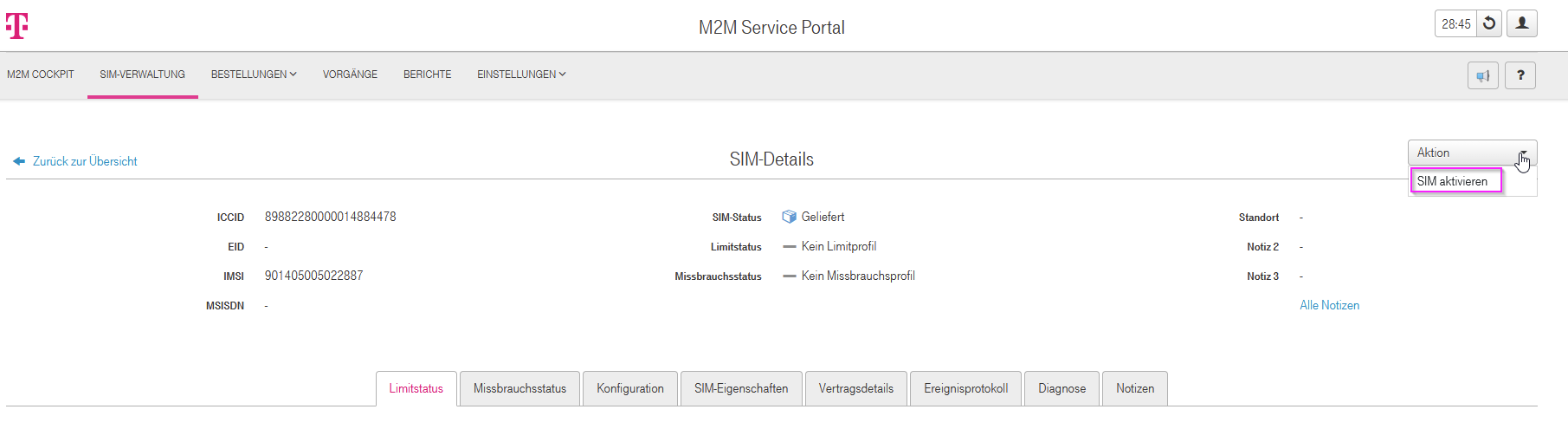Switch to the Missbrauchsstatus tab
The height and width of the screenshot is (429, 1568).
tap(519, 388)
